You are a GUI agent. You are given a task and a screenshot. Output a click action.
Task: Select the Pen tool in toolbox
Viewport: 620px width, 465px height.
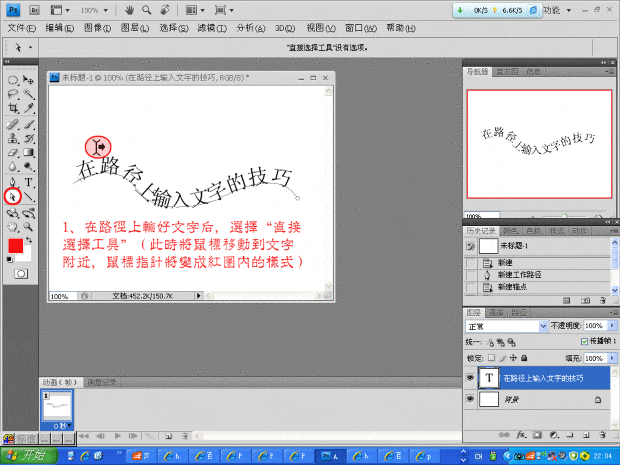point(13,181)
